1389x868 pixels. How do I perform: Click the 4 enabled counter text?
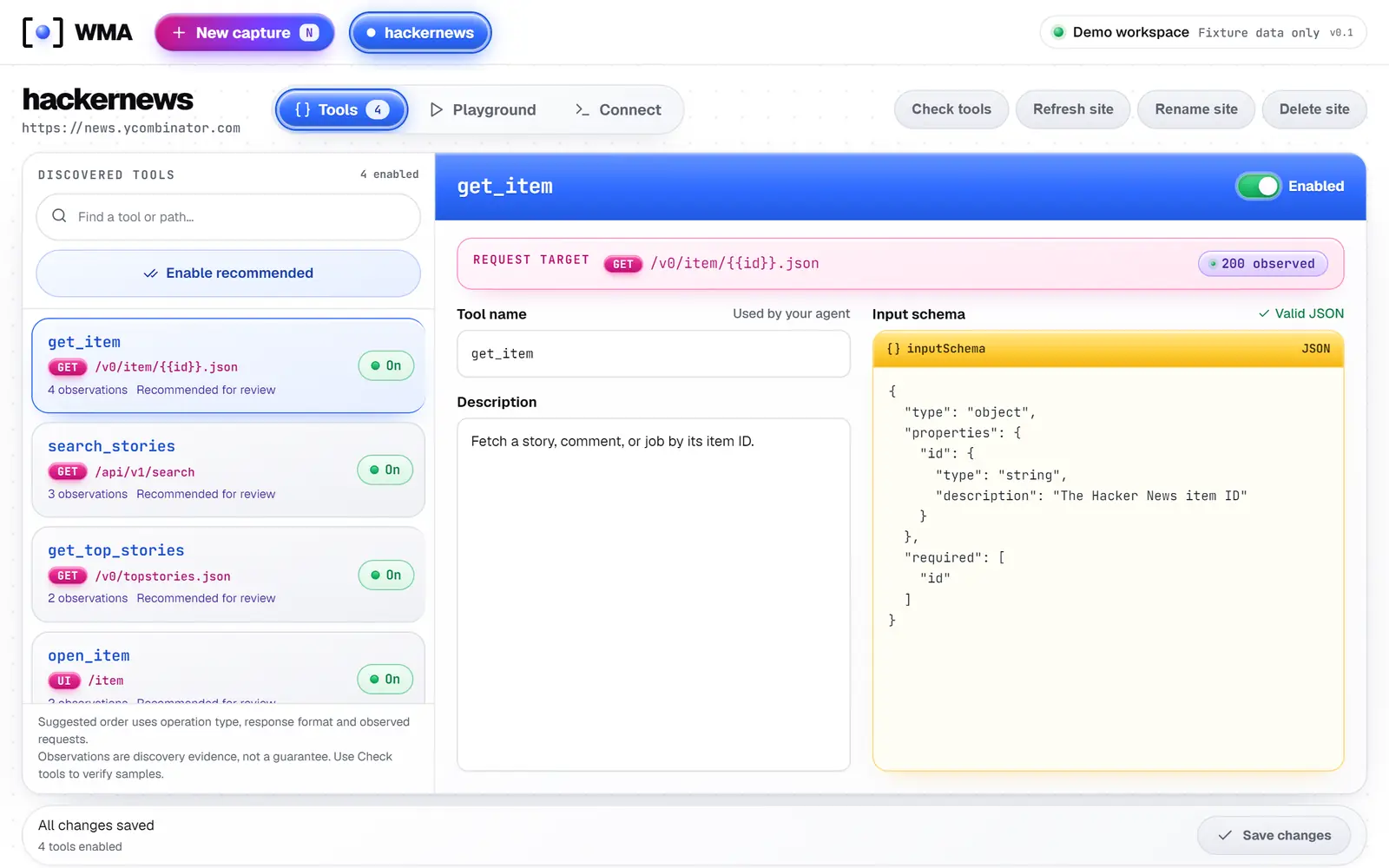(390, 174)
